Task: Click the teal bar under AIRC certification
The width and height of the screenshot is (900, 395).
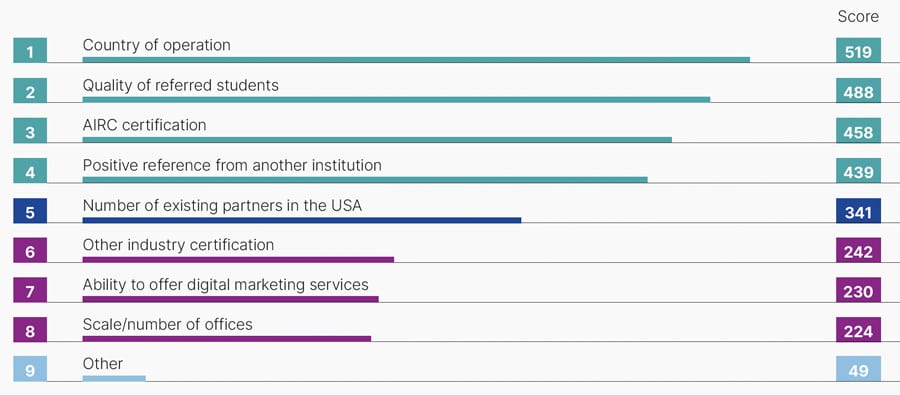Action: pyautogui.click(x=377, y=140)
